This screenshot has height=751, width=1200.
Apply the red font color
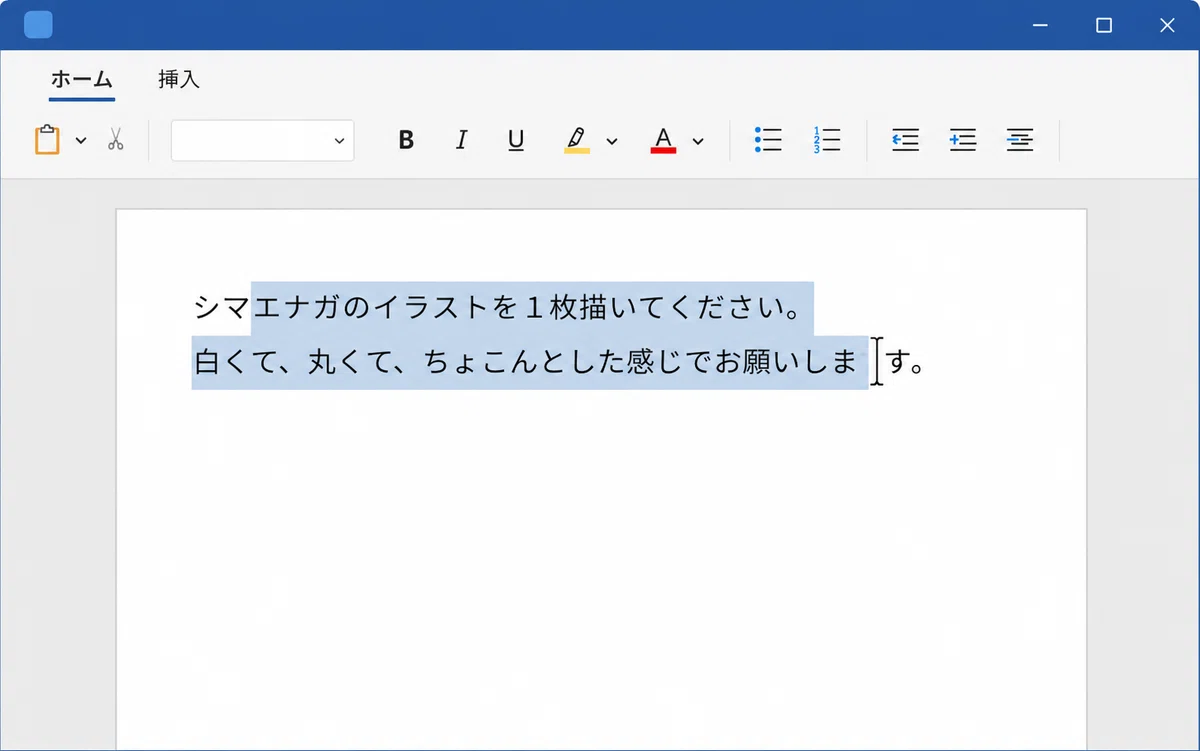tap(663, 140)
